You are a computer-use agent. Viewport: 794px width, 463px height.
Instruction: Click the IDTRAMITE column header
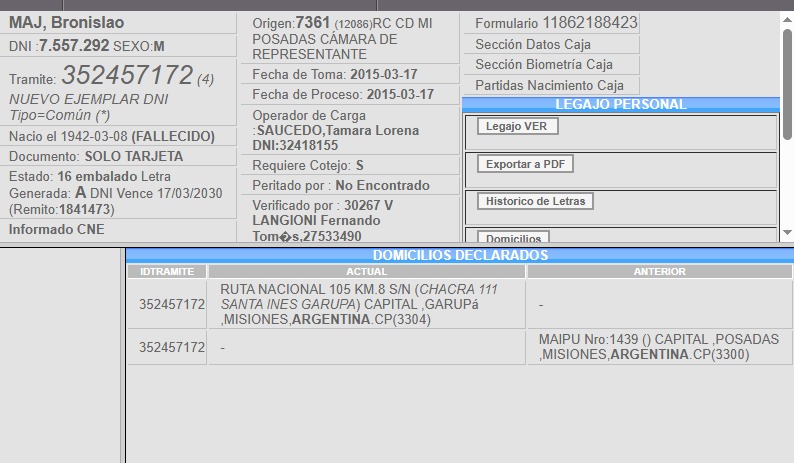(x=167, y=271)
